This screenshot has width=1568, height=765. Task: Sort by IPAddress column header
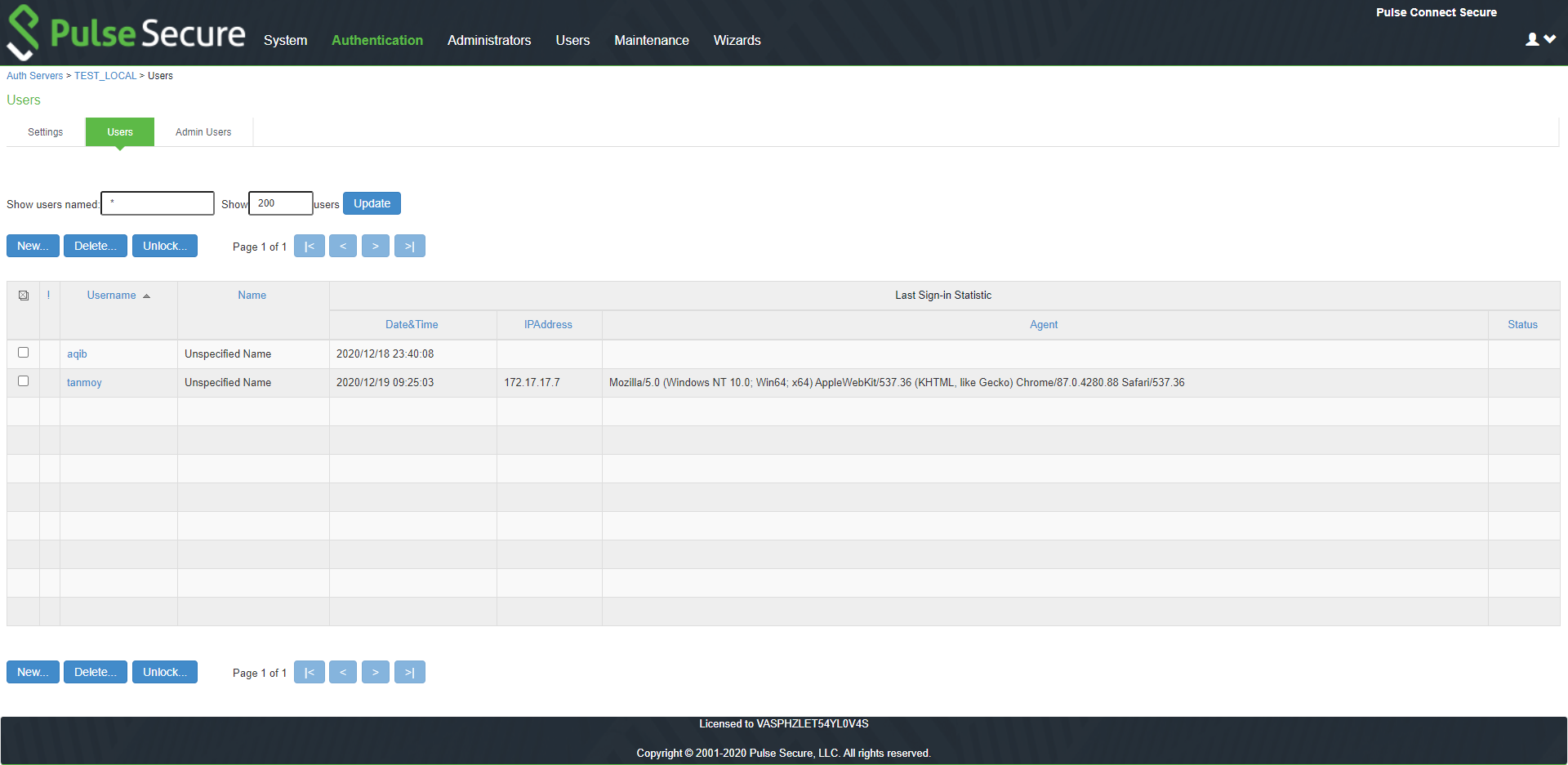tap(548, 325)
